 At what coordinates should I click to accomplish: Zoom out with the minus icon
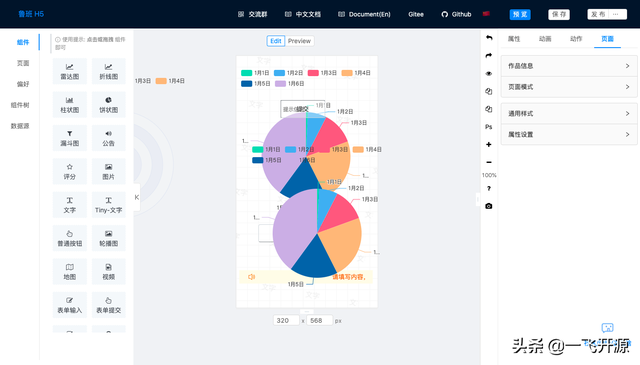point(489,162)
